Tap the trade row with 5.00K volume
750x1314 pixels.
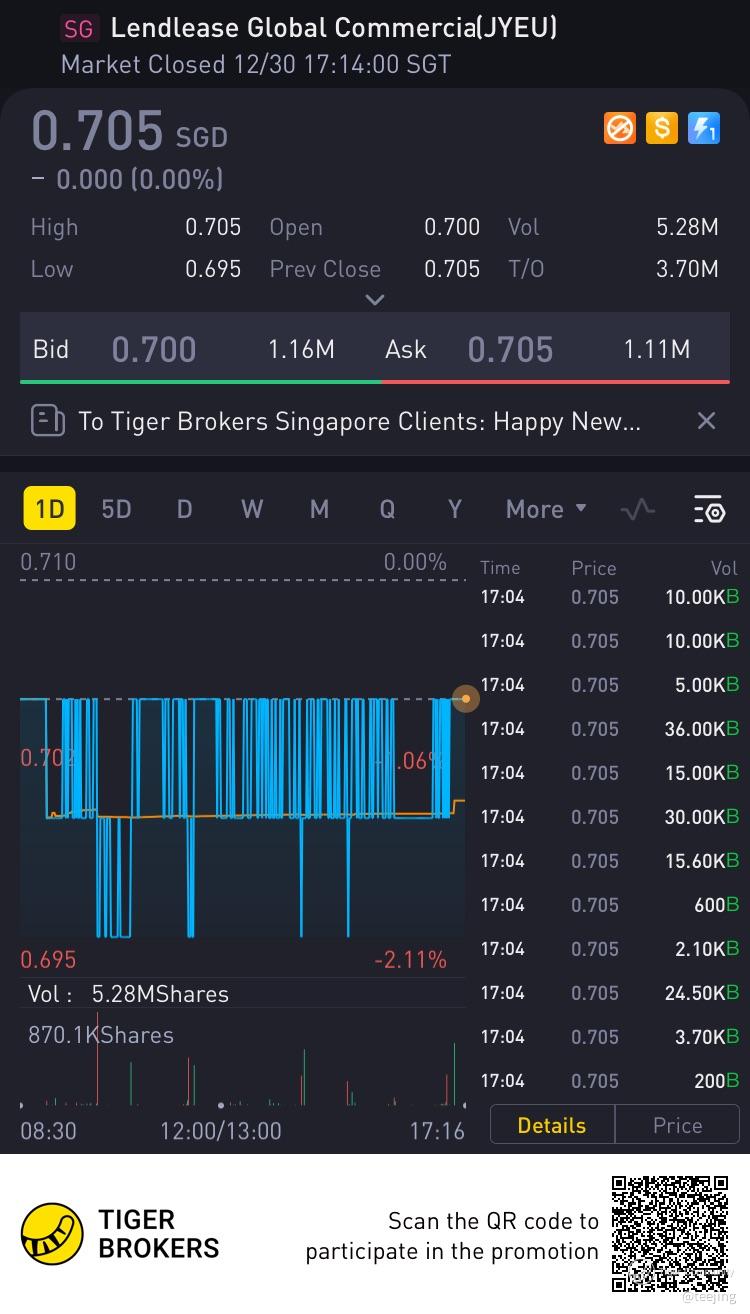(610, 685)
